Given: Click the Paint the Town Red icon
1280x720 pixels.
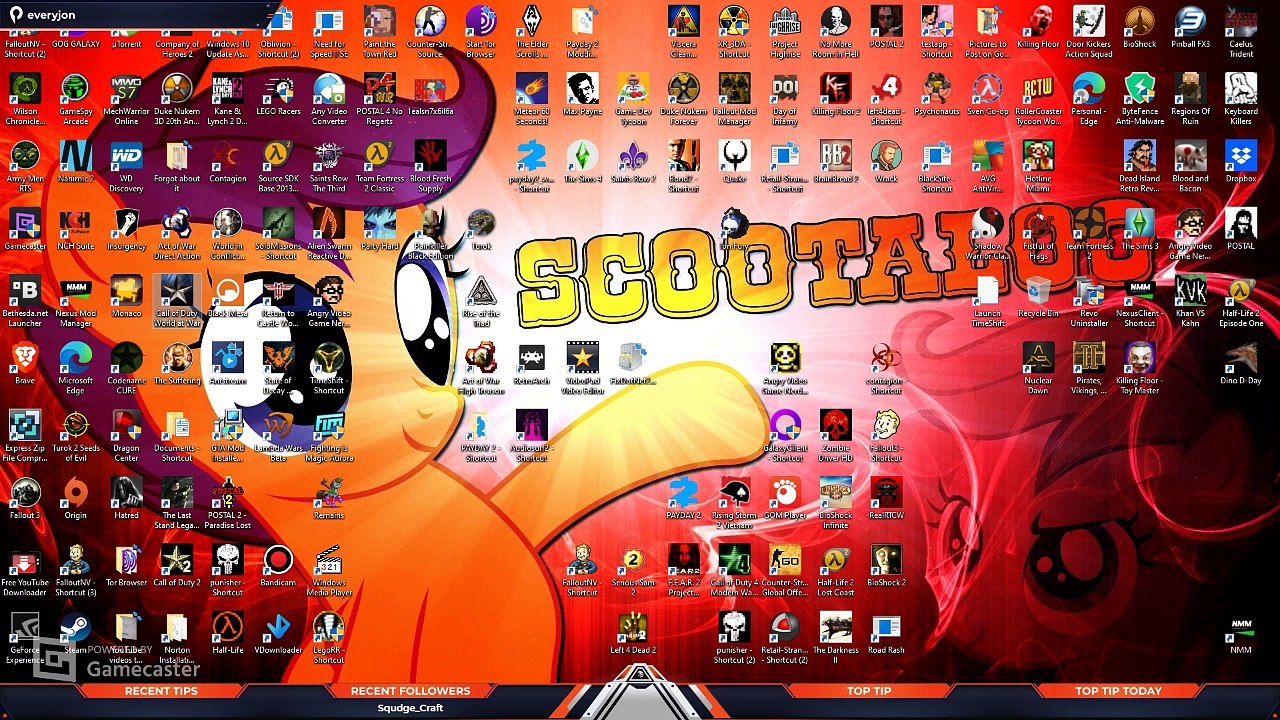Looking at the screenshot, I should click(x=379, y=31).
